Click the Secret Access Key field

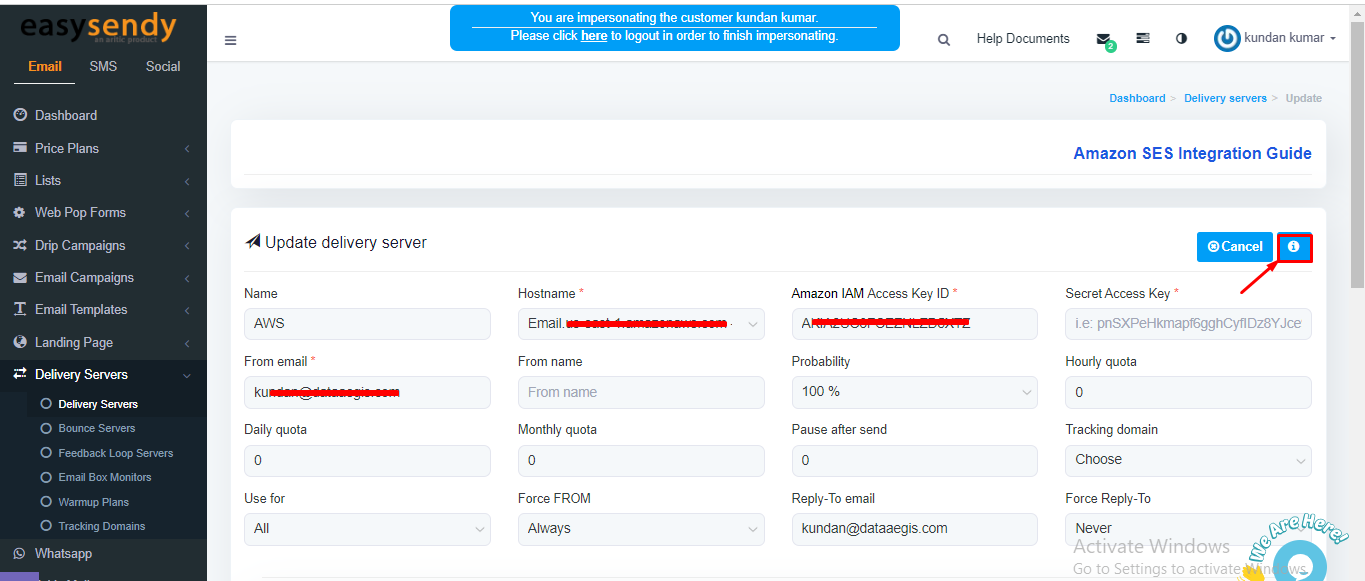[x=1189, y=324]
